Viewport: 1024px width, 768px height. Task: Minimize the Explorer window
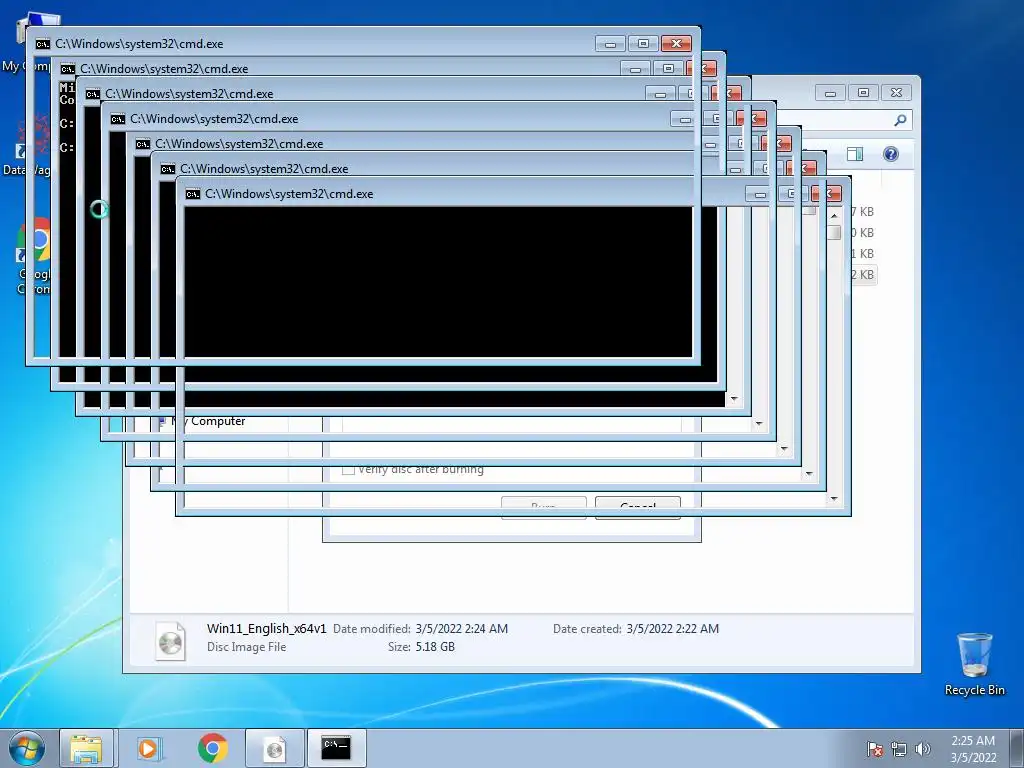[830, 93]
